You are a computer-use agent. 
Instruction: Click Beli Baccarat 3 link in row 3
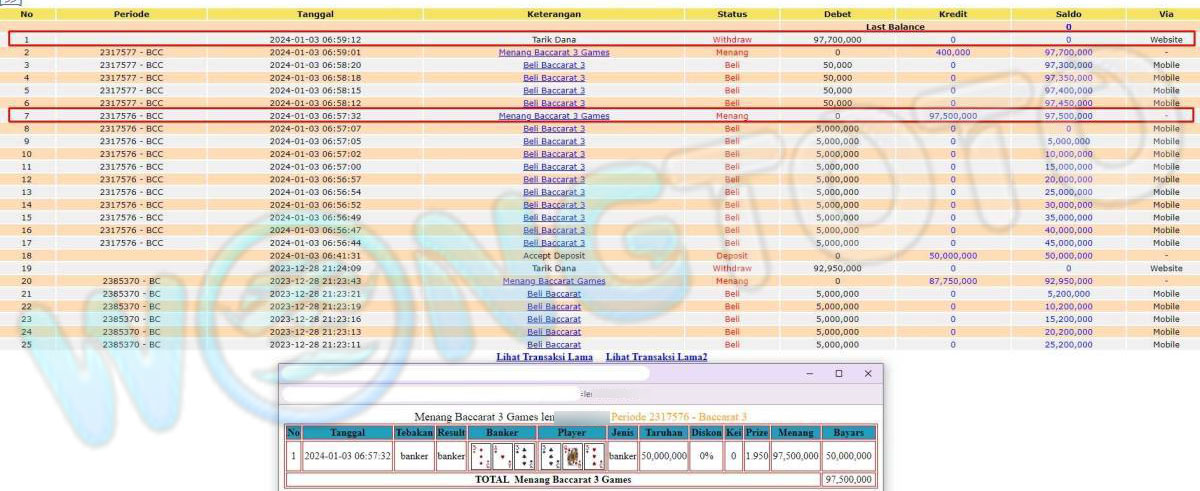point(554,65)
